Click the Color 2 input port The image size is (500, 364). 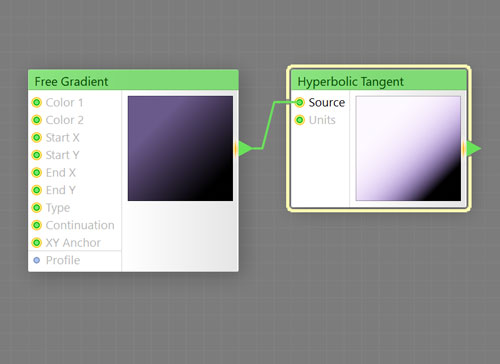pos(36,120)
